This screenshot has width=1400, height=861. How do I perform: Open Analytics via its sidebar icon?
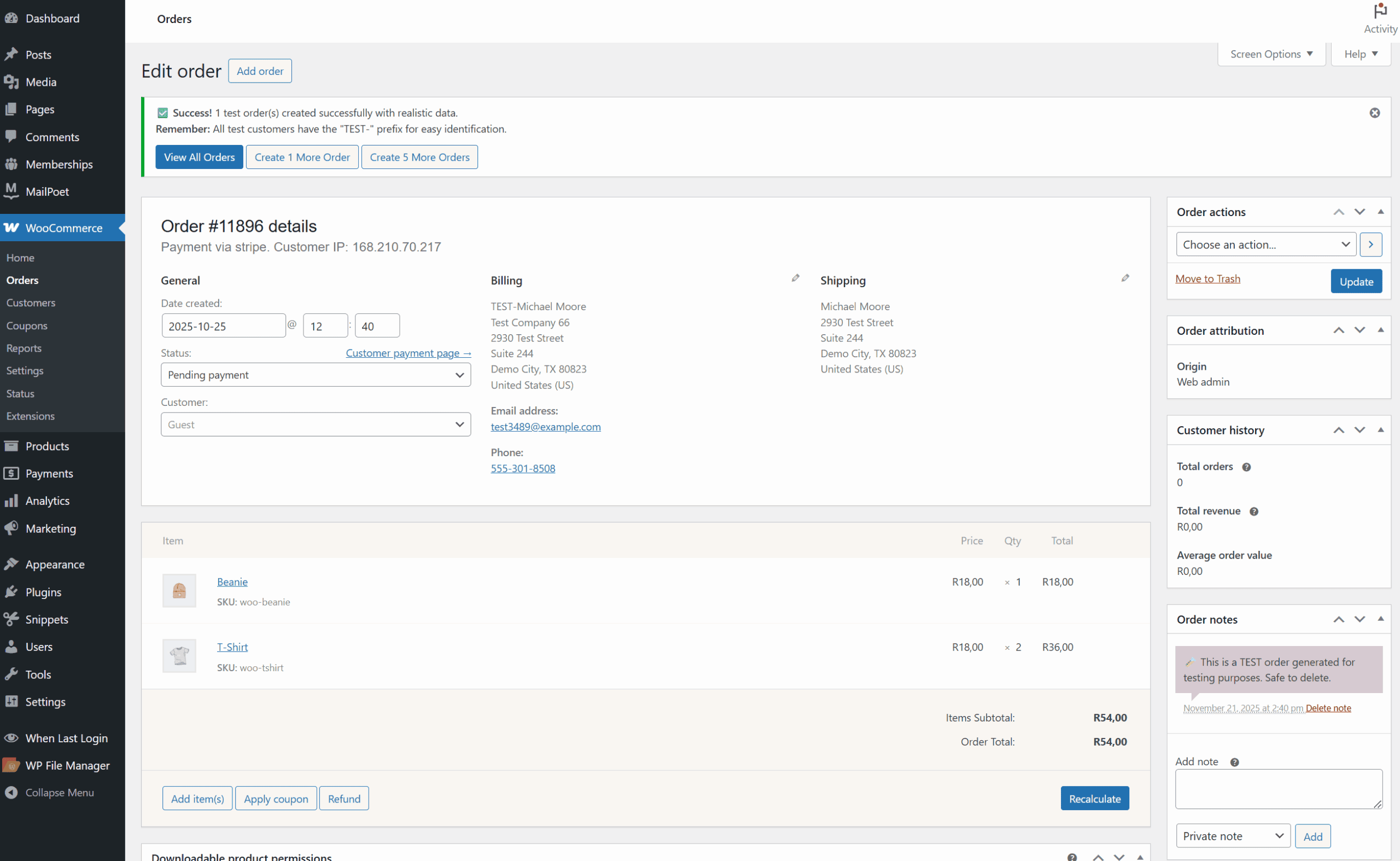11,501
